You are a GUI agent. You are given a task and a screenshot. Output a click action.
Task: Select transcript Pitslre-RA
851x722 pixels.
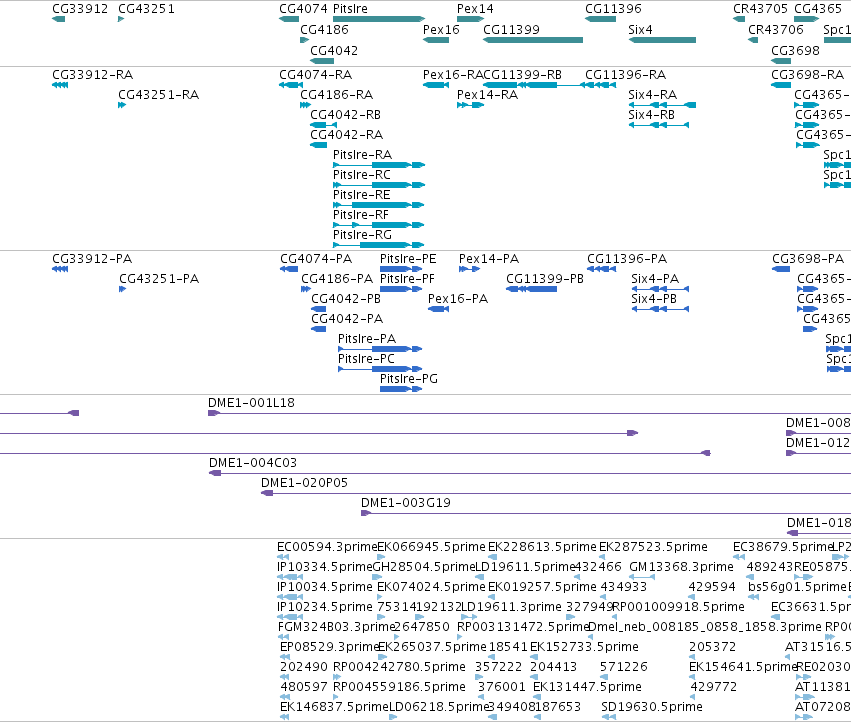379,165
